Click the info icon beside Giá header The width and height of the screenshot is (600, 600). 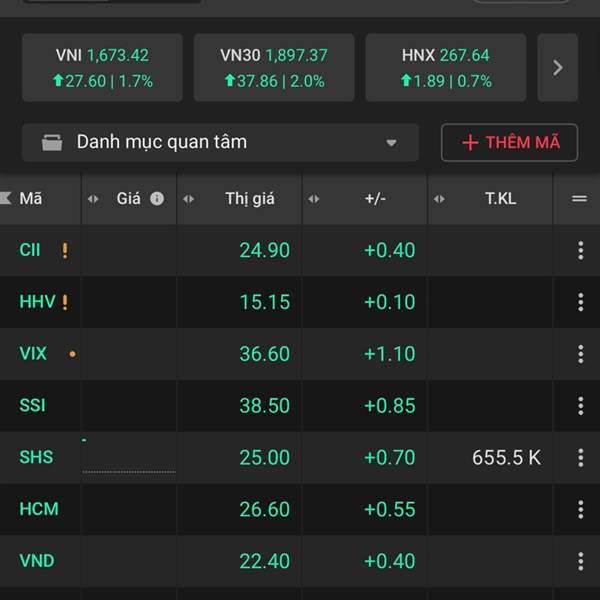pyautogui.click(x=157, y=199)
